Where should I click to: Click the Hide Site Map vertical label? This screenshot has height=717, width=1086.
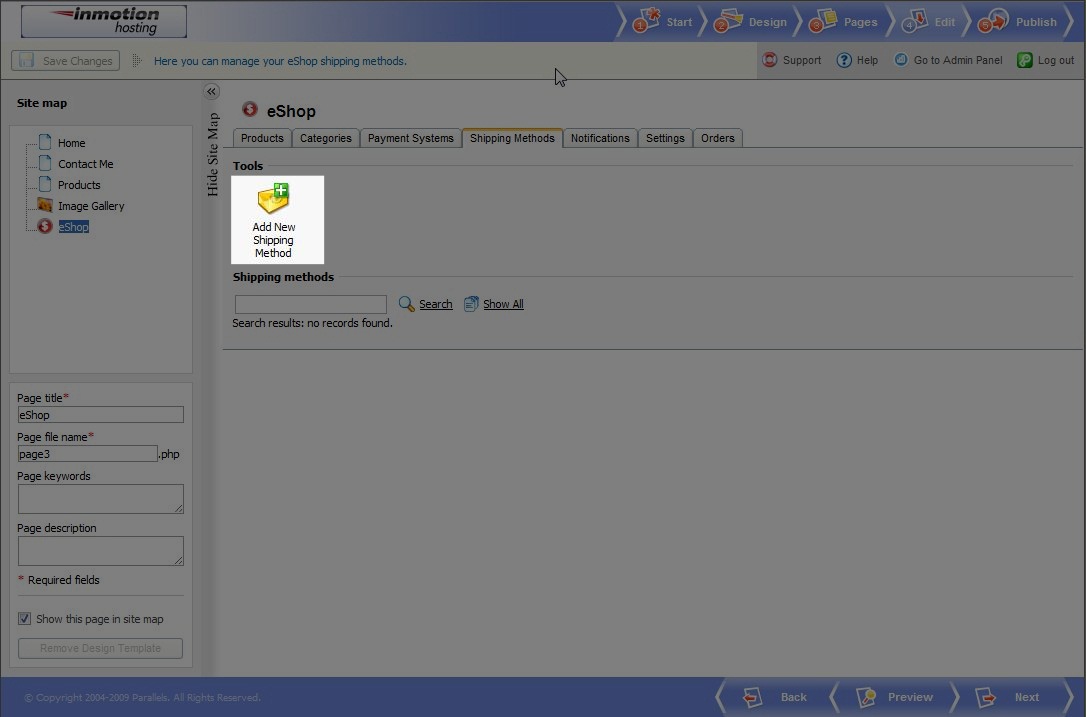coord(213,154)
